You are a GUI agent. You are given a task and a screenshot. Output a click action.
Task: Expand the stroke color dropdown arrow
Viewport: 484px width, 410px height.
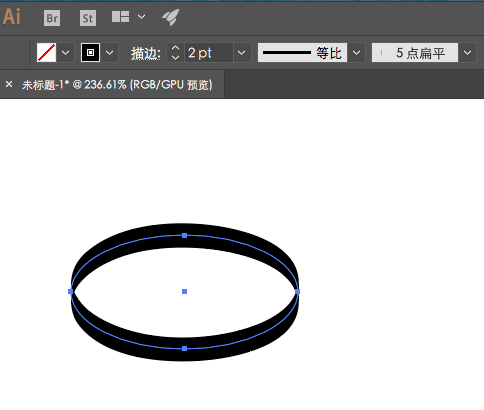pos(109,53)
